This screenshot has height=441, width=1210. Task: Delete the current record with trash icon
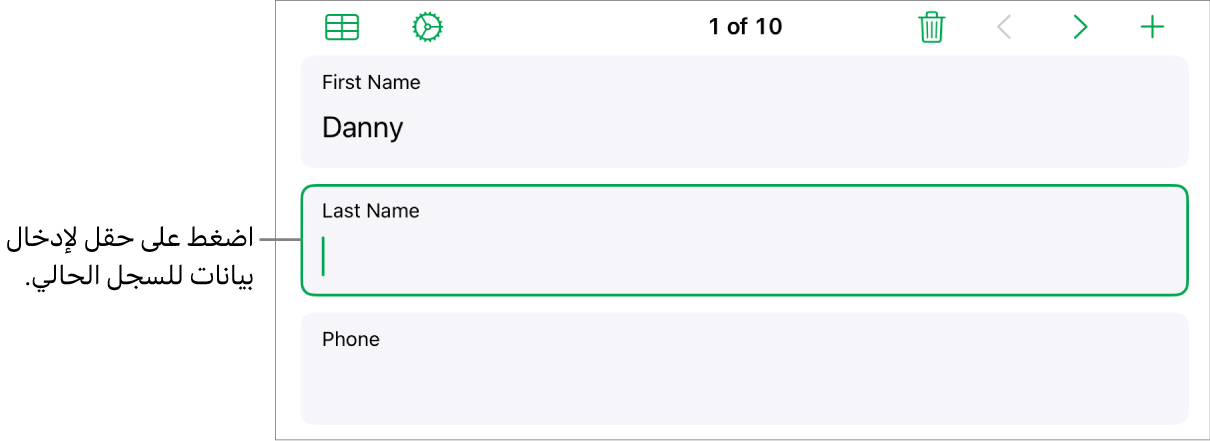[x=931, y=28]
